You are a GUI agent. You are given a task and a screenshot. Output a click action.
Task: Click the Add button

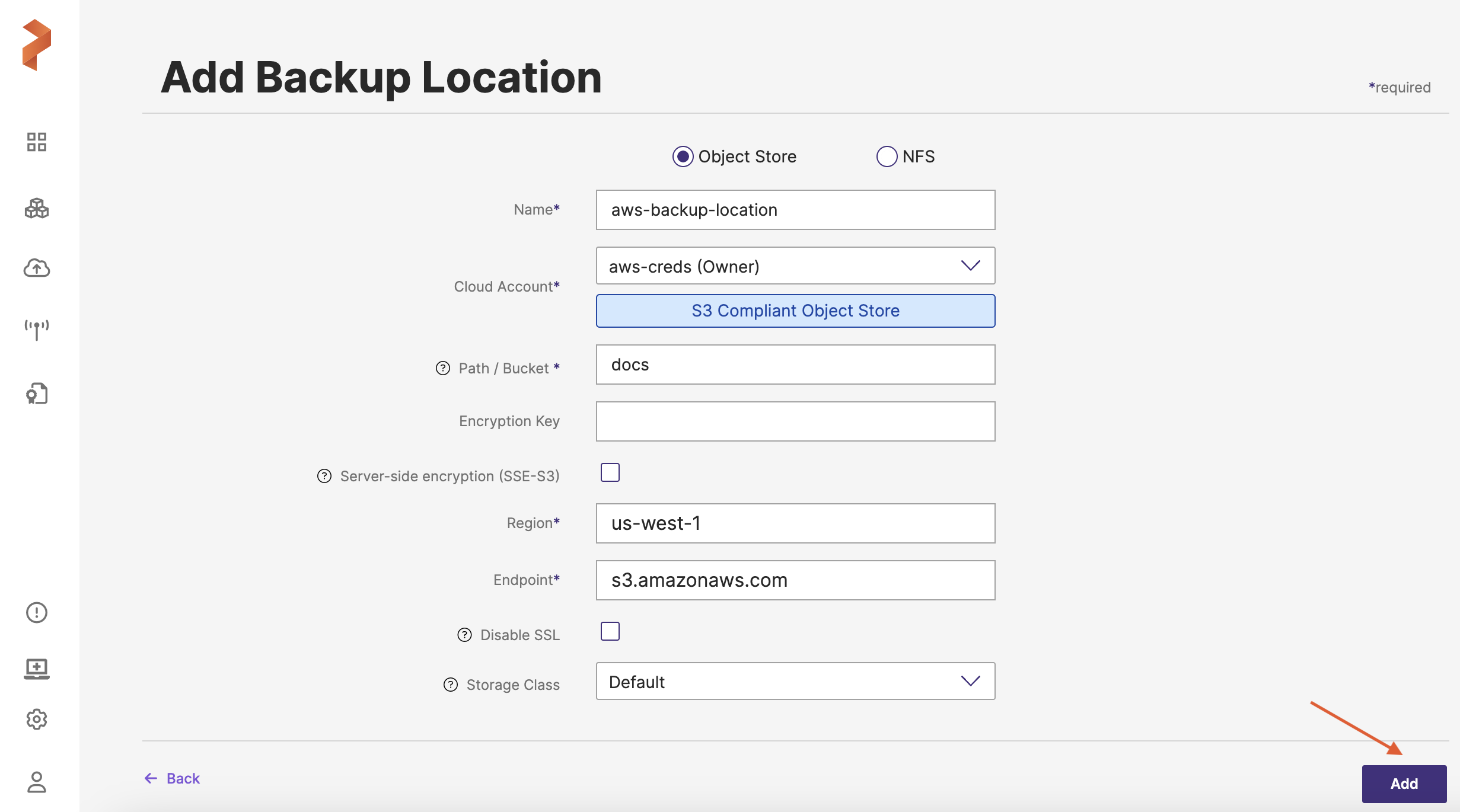coord(1404,784)
